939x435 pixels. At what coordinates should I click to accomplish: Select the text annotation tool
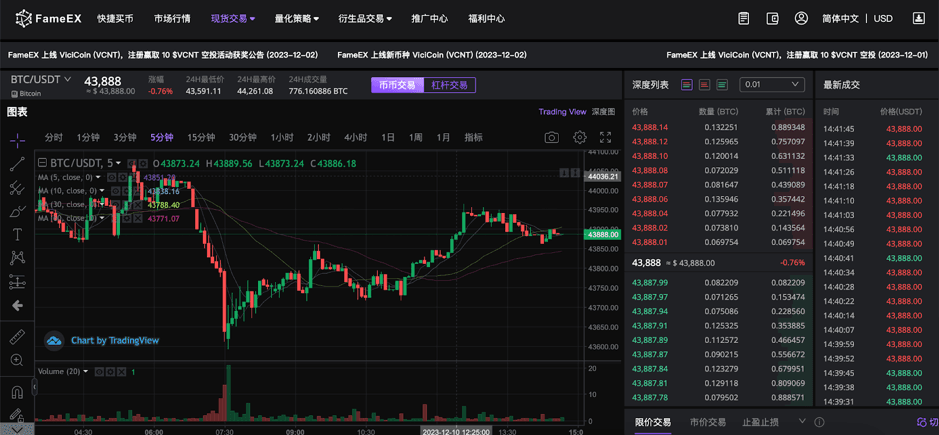[17, 234]
